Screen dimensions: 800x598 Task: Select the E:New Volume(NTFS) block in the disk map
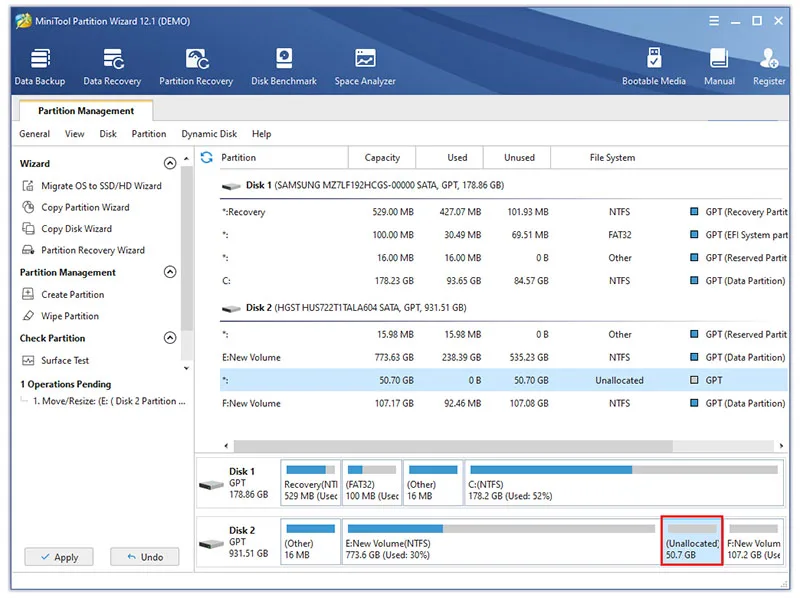point(500,541)
